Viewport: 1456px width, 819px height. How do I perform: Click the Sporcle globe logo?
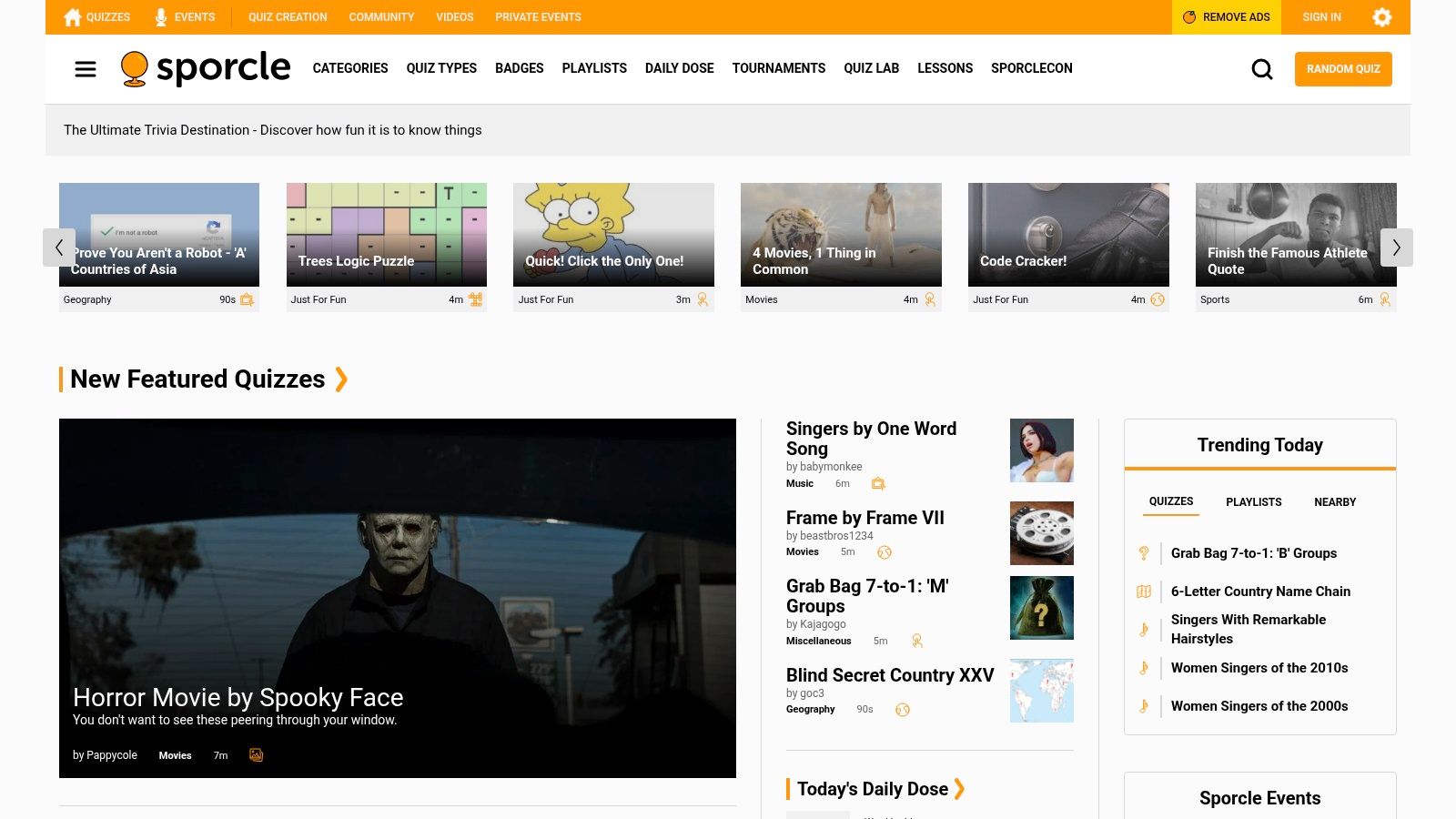pos(135,69)
